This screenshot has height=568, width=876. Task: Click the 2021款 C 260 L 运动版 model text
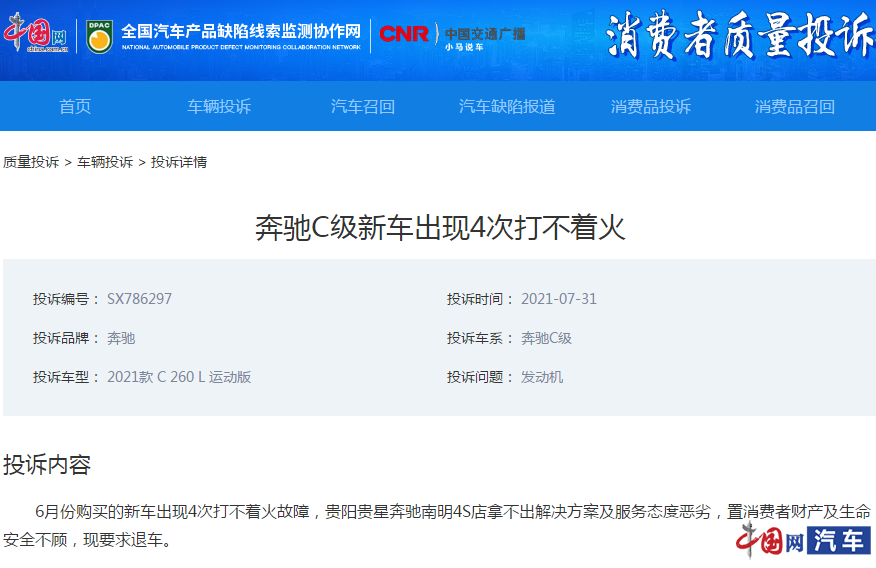click(179, 377)
